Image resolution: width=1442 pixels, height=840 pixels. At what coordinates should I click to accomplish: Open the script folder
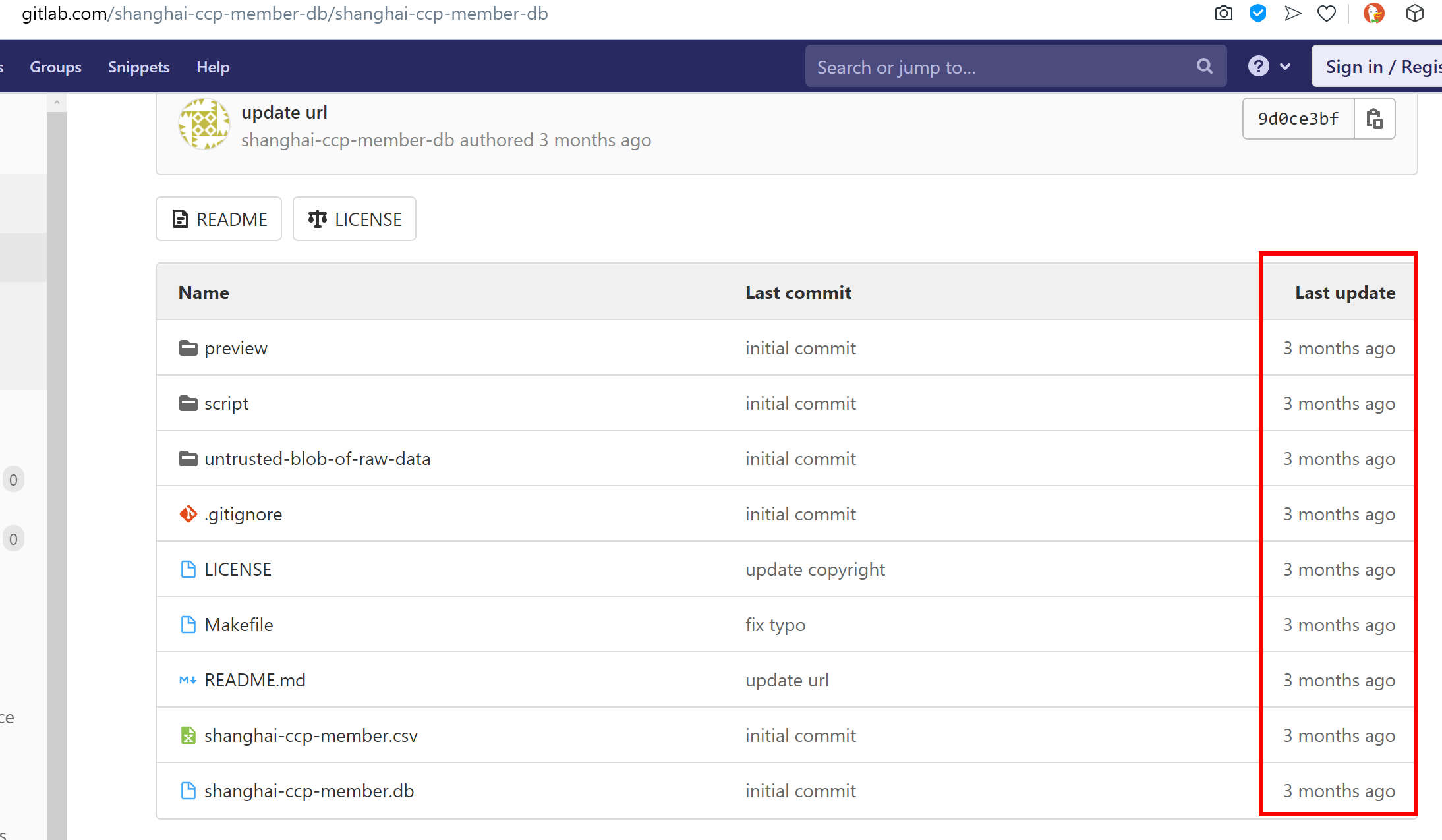pyautogui.click(x=226, y=403)
